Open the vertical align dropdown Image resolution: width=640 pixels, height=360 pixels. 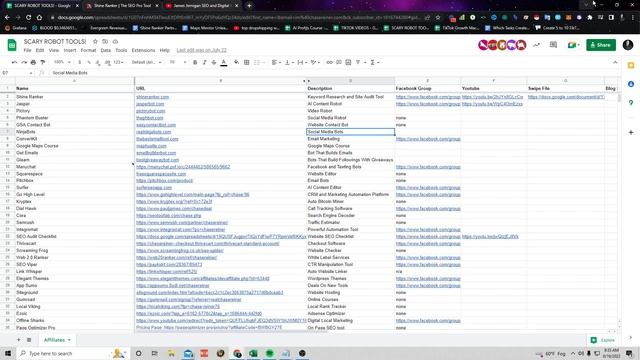tap(289, 62)
